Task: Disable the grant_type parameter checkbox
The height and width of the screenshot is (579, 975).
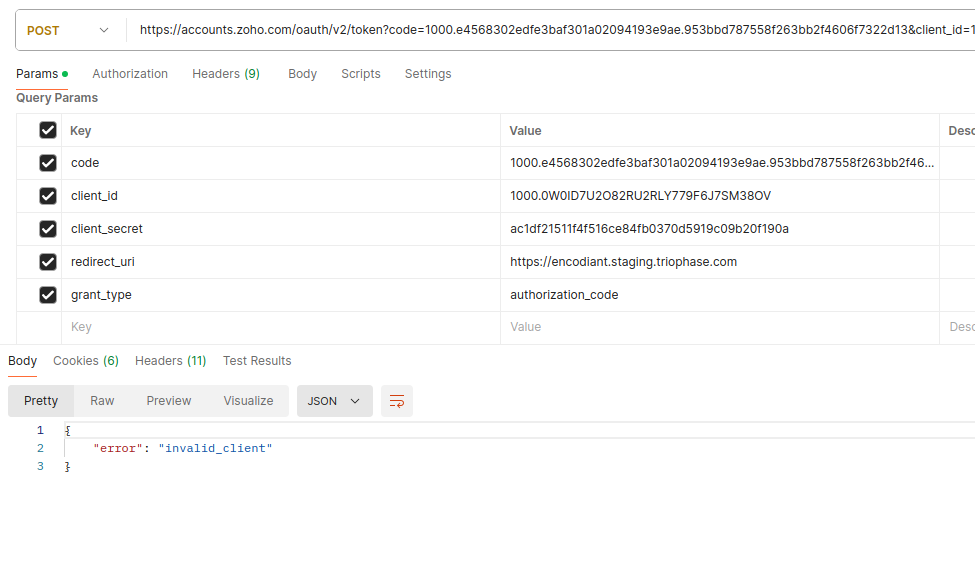Action: click(x=47, y=294)
